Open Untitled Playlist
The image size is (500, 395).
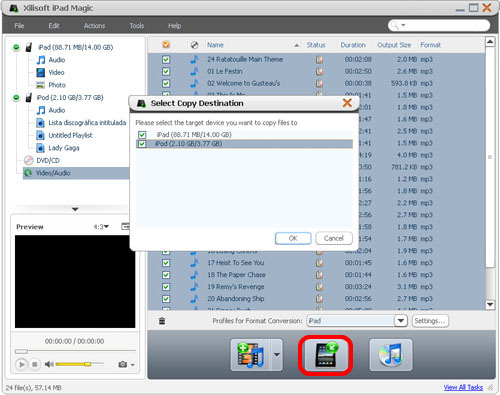pyautogui.click(x=70, y=135)
